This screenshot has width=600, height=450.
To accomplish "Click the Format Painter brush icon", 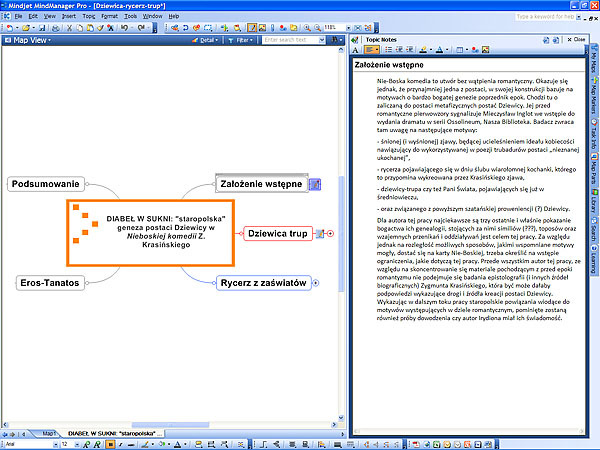I will (100, 28).
